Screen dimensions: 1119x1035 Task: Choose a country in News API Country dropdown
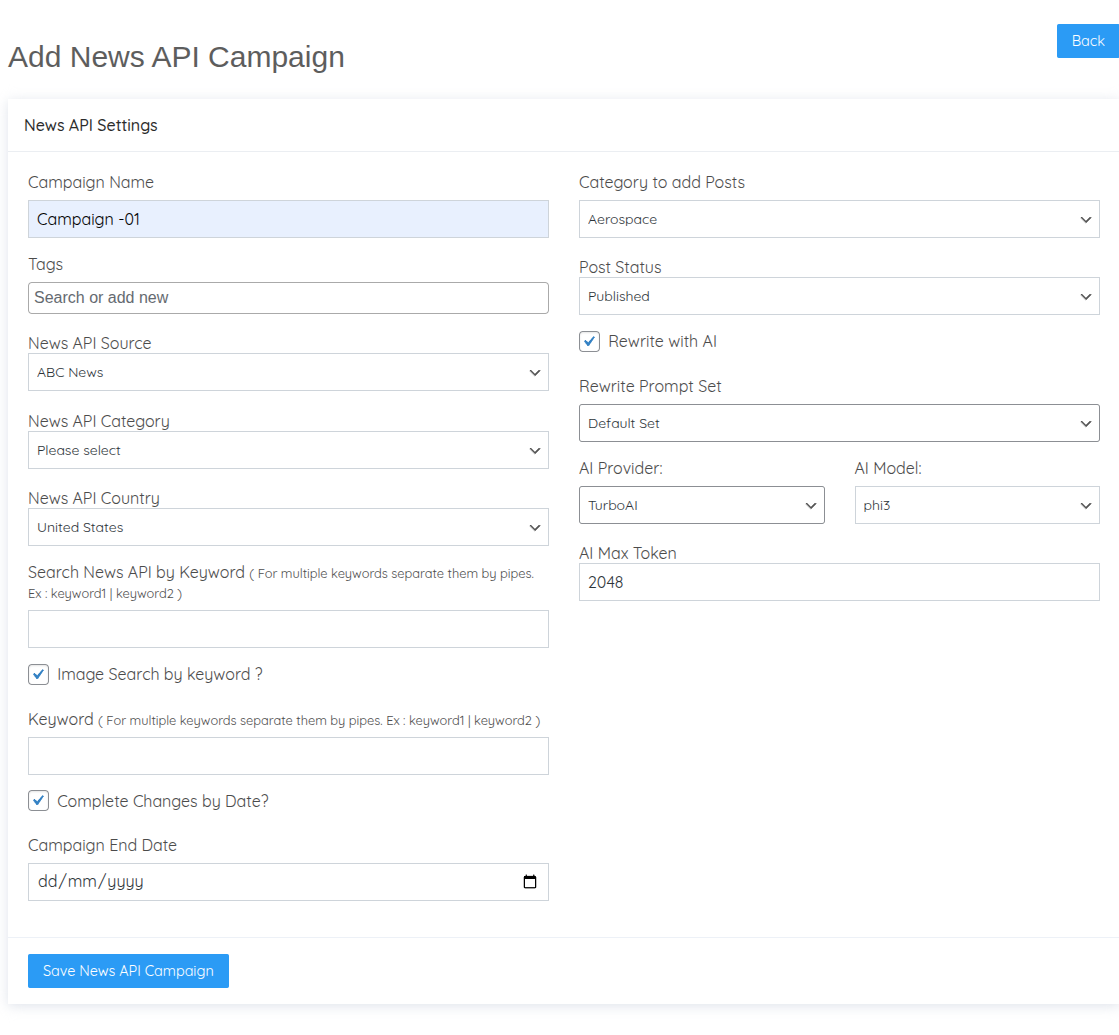pyautogui.click(x=288, y=527)
